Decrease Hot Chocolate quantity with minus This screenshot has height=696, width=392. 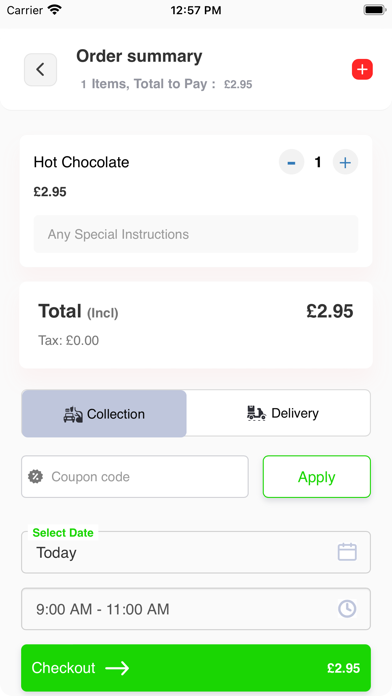point(291,162)
